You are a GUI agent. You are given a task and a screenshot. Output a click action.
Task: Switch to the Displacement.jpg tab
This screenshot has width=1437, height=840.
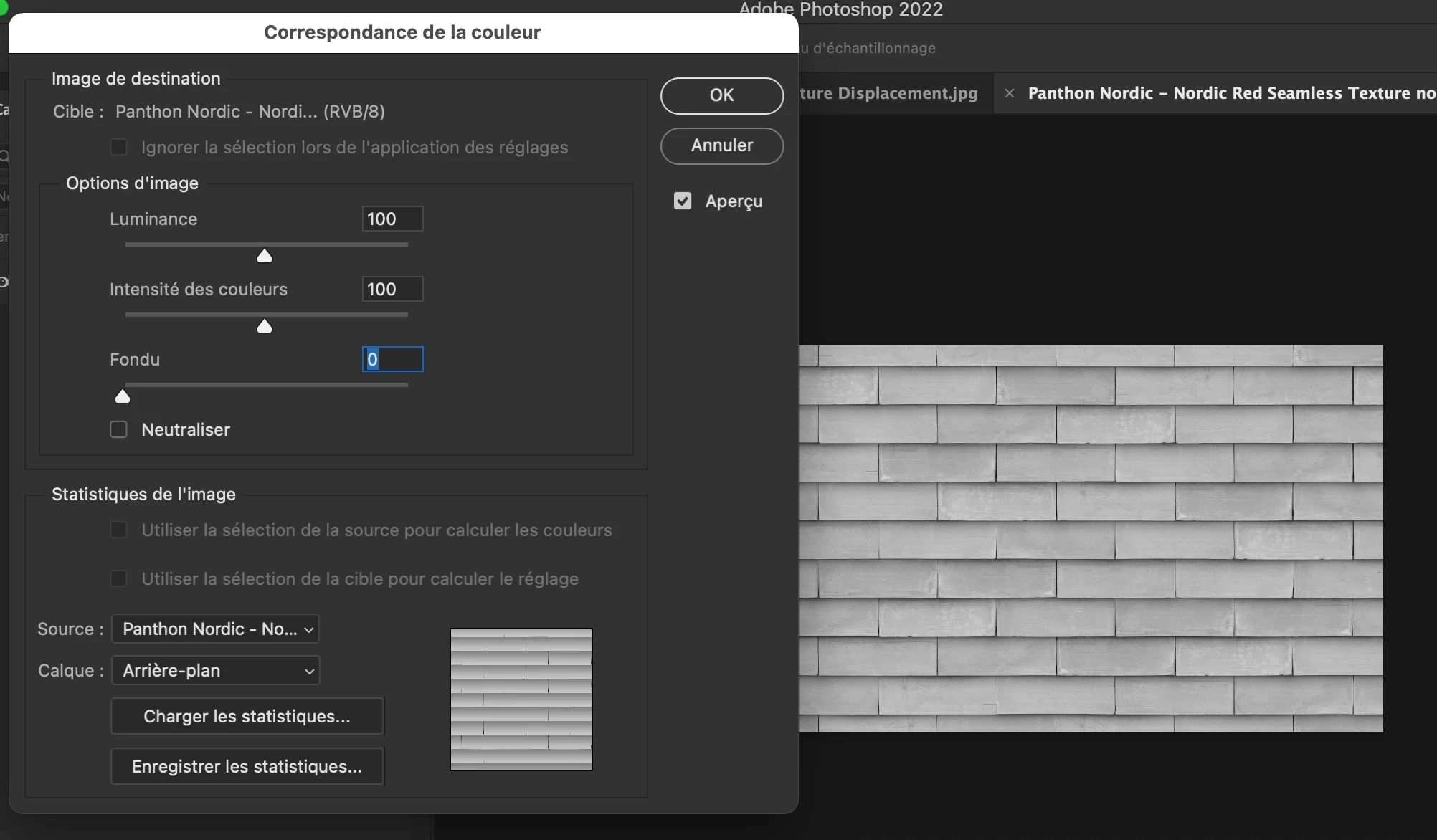point(889,93)
